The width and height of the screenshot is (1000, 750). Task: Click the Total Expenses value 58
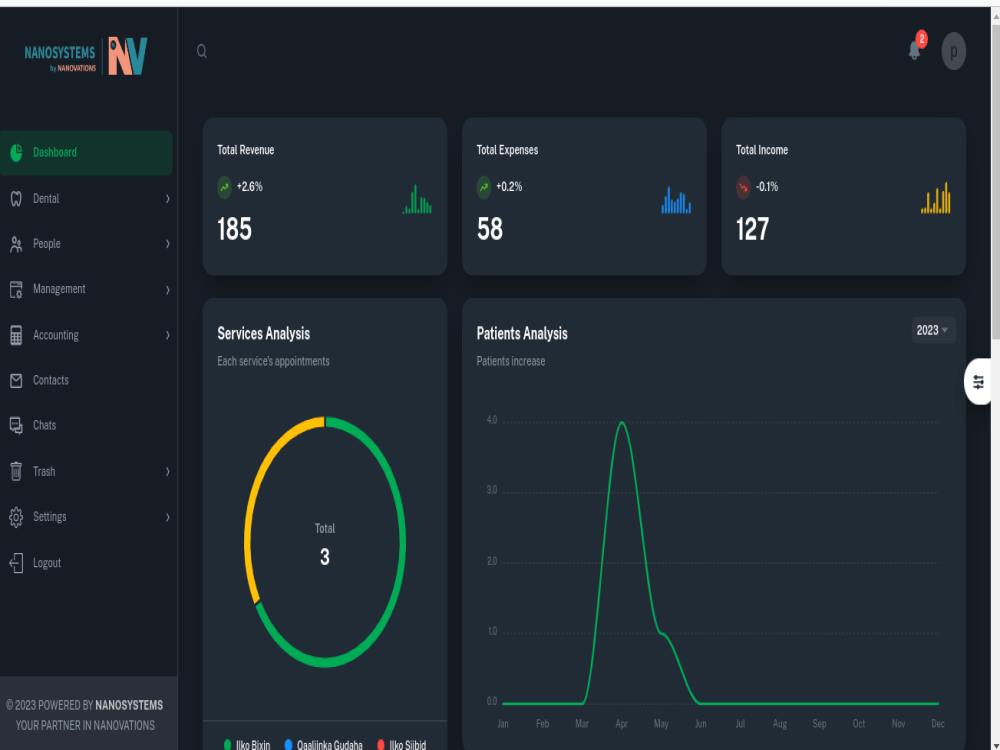490,230
